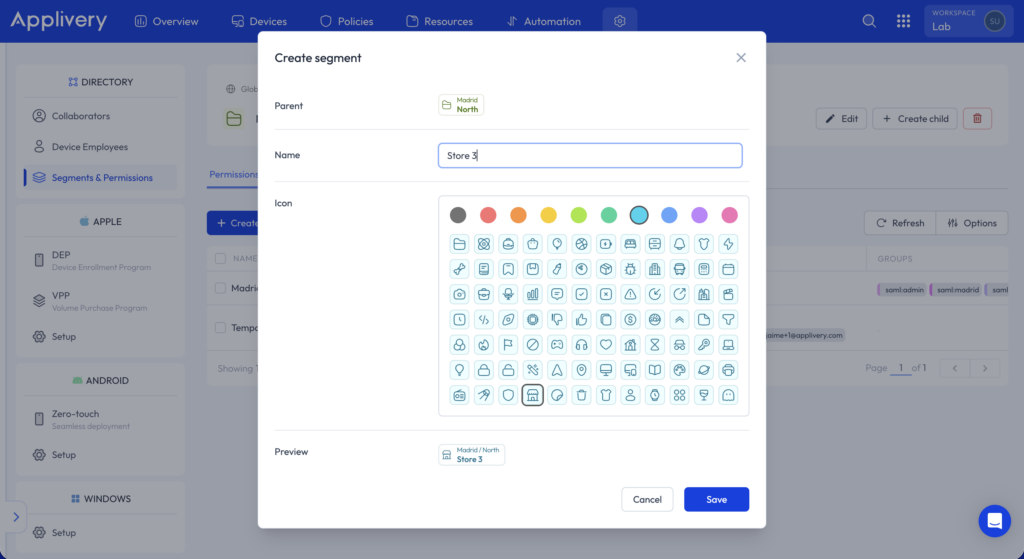Tick the NAME header checkbox in the table
Image resolution: width=1024 pixels, height=559 pixels.
point(220,259)
